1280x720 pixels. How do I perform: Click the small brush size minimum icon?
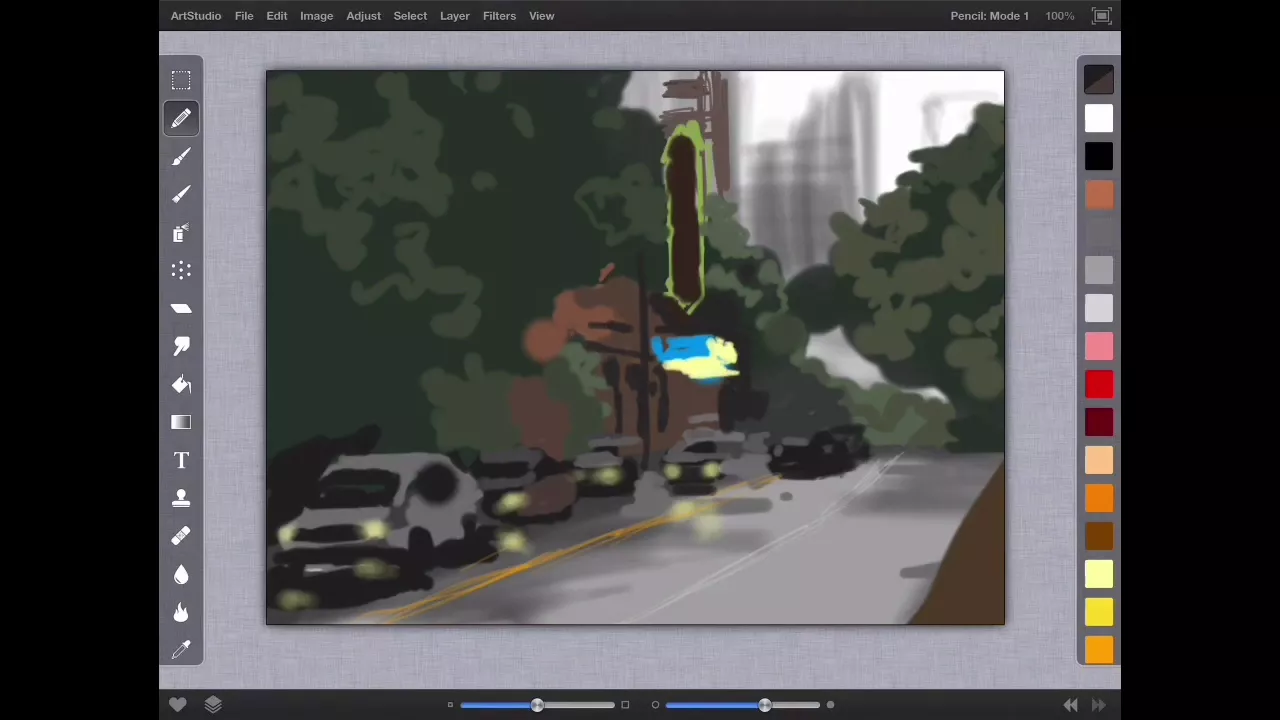[x=450, y=705]
